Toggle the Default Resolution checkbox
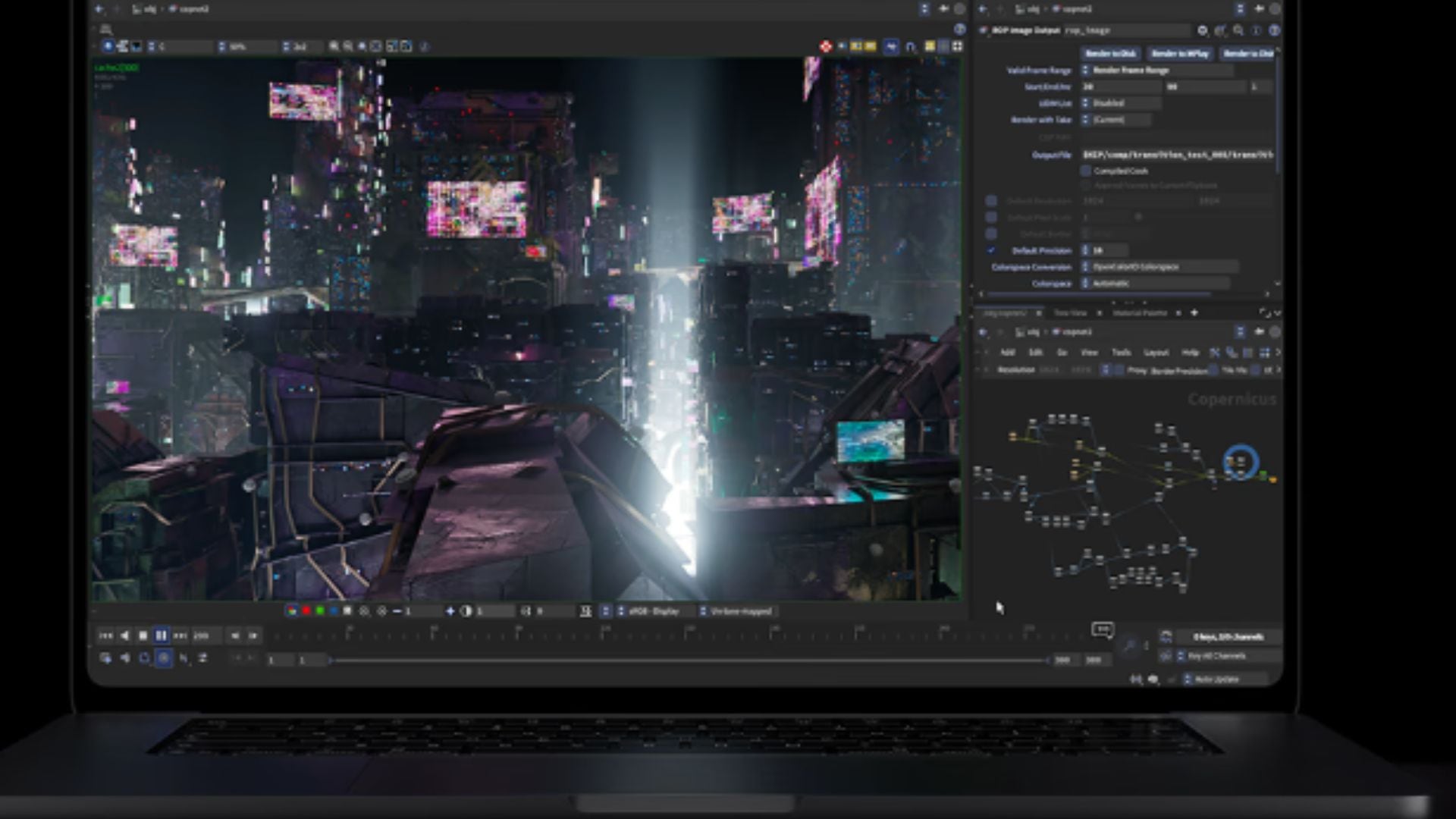The width and height of the screenshot is (1456, 819). click(991, 201)
